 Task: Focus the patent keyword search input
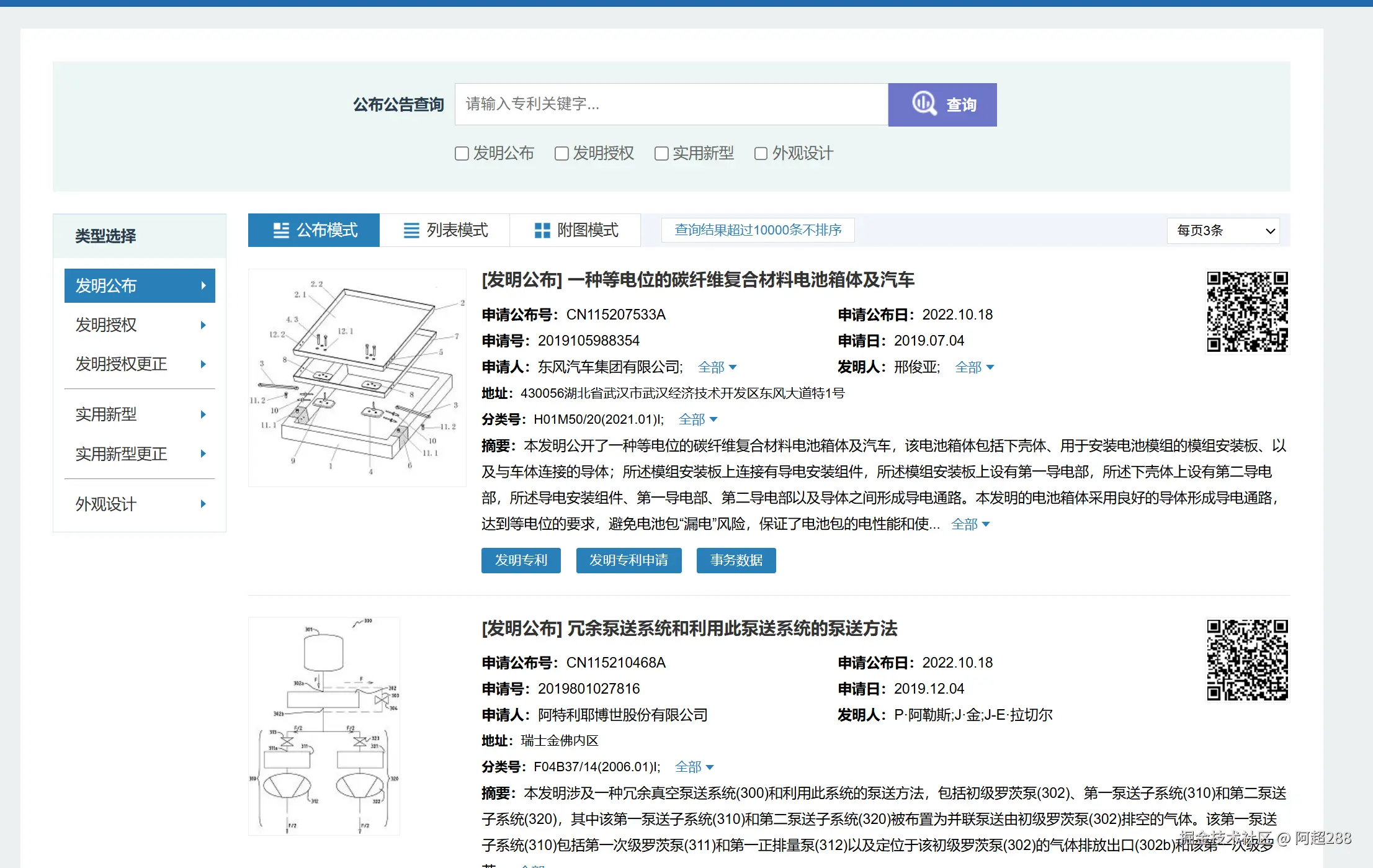(671, 104)
